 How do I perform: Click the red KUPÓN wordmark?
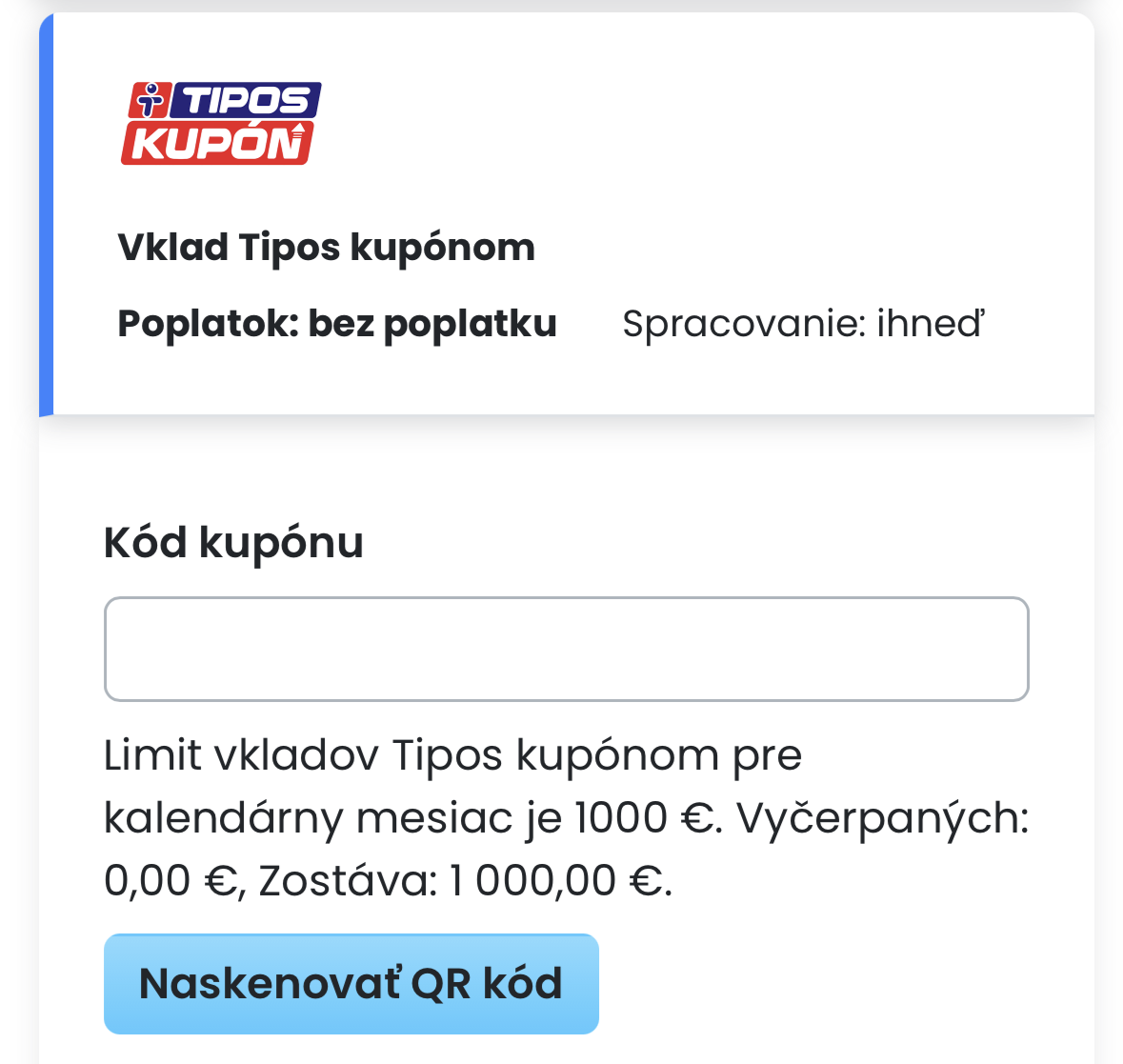click(215, 144)
